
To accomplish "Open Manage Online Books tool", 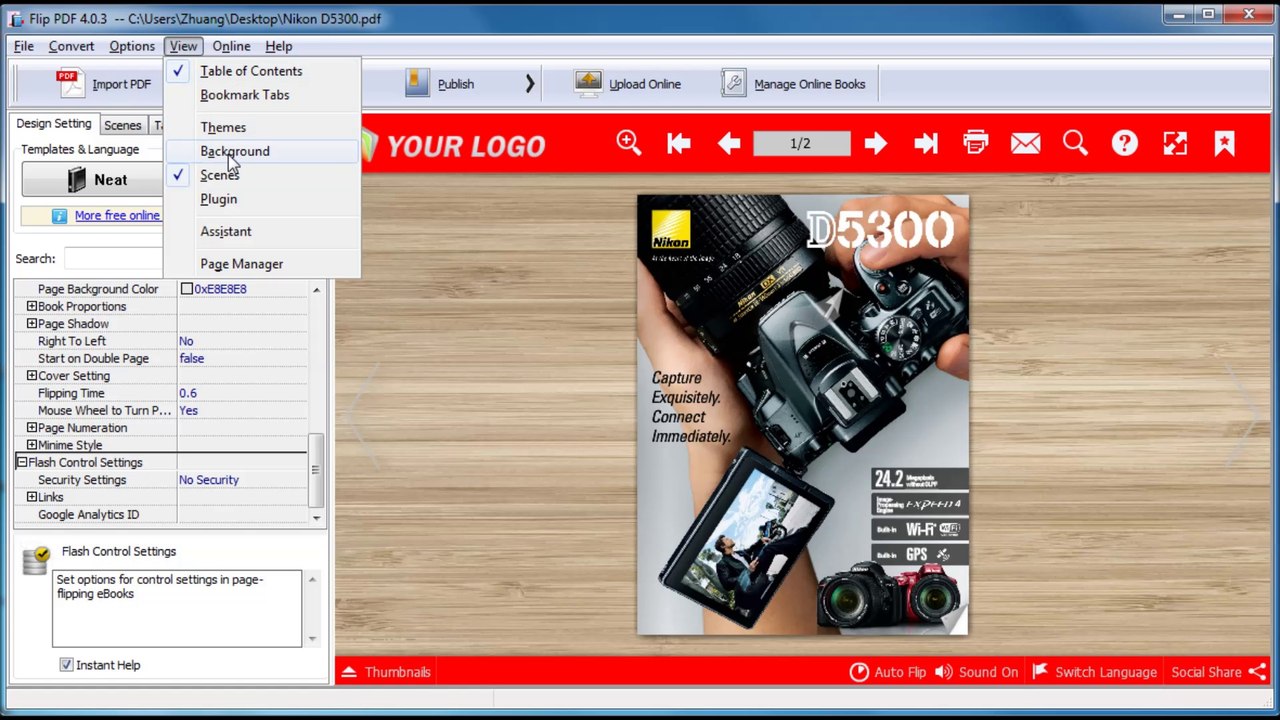I will [x=794, y=84].
